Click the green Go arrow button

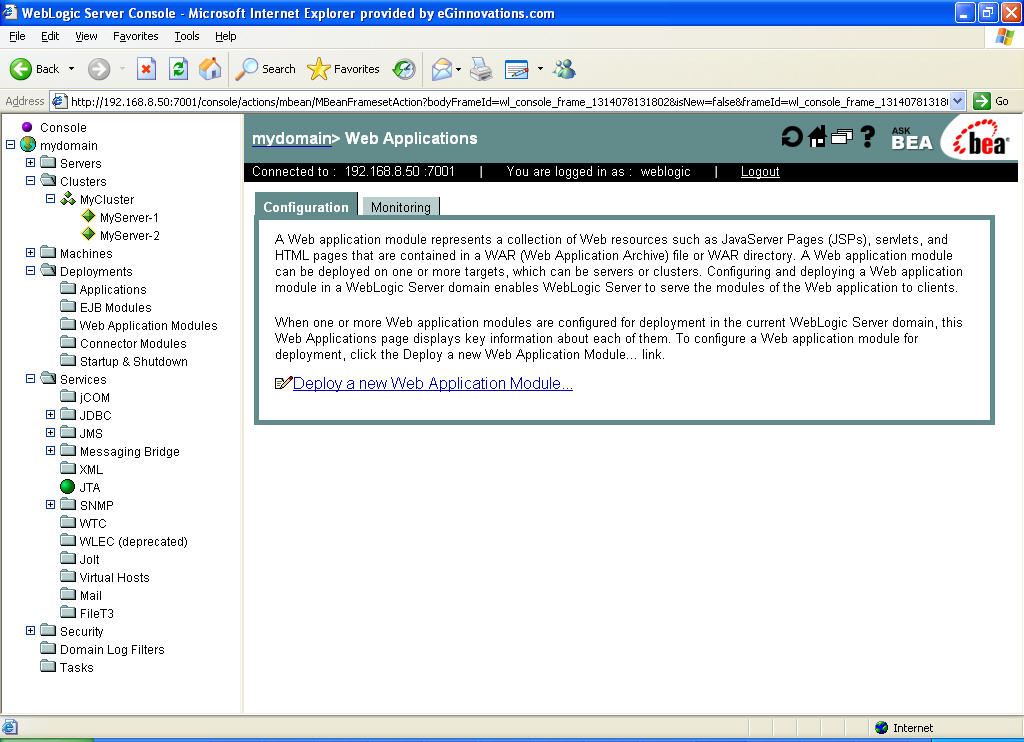982,101
